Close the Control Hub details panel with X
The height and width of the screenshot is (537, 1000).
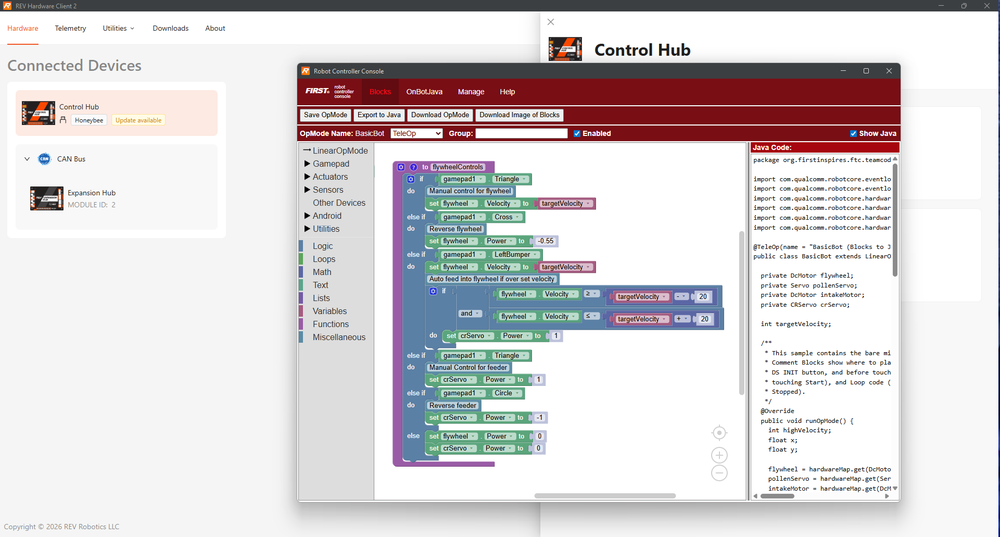(x=551, y=22)
